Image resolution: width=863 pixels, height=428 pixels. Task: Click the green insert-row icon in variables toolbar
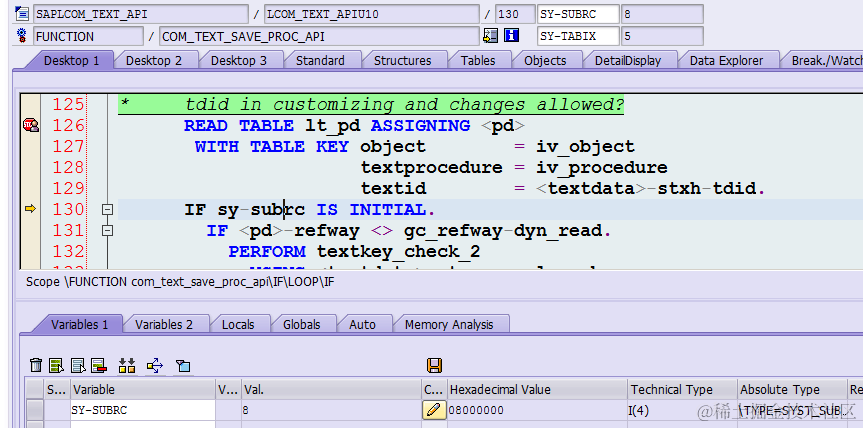[x=56, y=365]
